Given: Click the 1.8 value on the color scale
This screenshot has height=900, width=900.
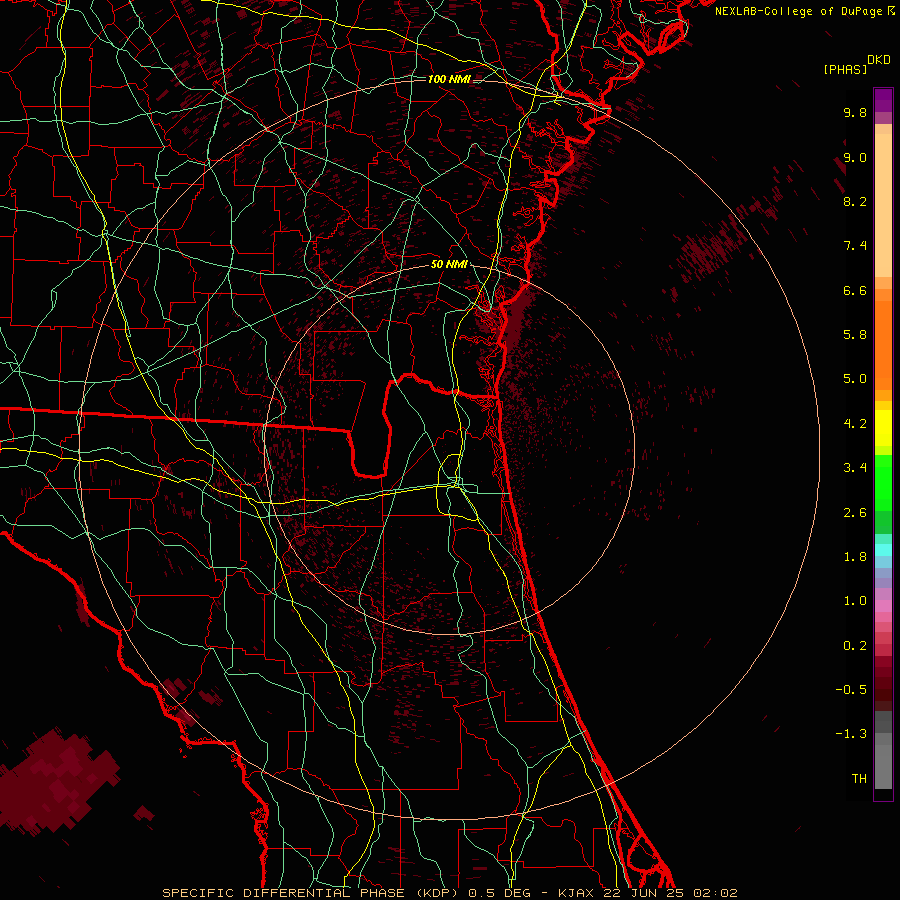Looking at the screenshot, I should coord(855,557).
